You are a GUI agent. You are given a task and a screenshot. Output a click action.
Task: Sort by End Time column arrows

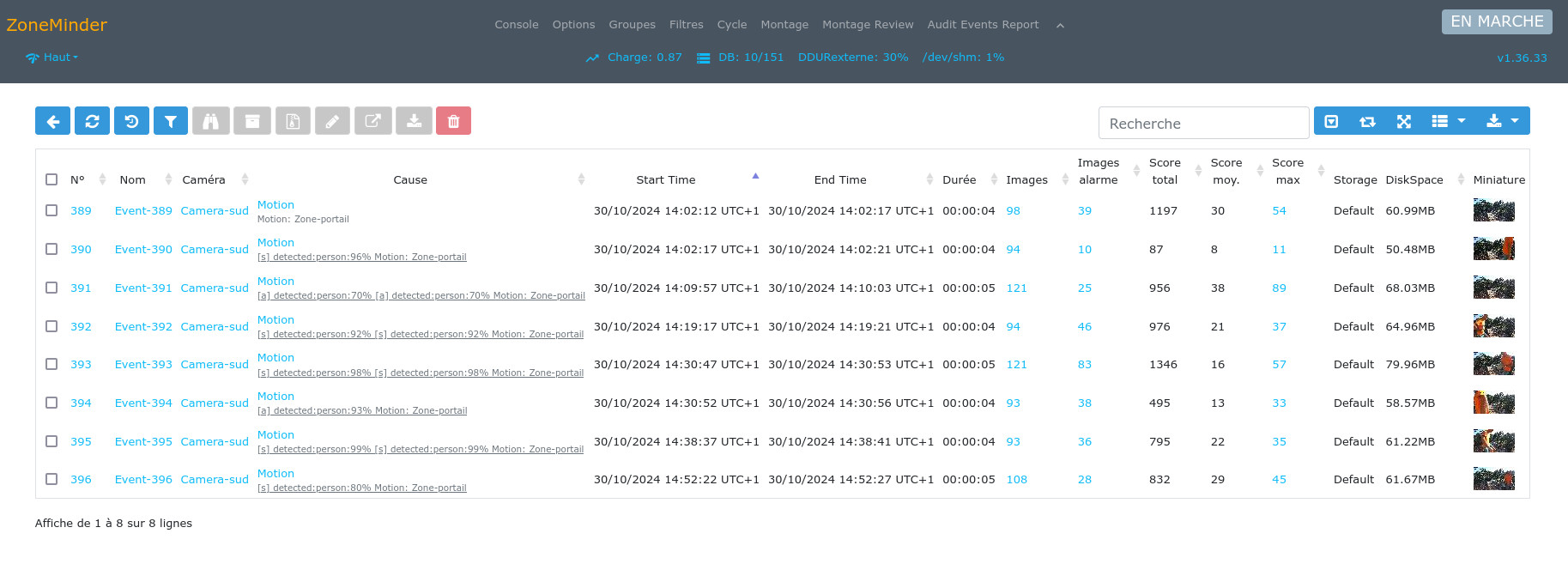coord(929,179)
